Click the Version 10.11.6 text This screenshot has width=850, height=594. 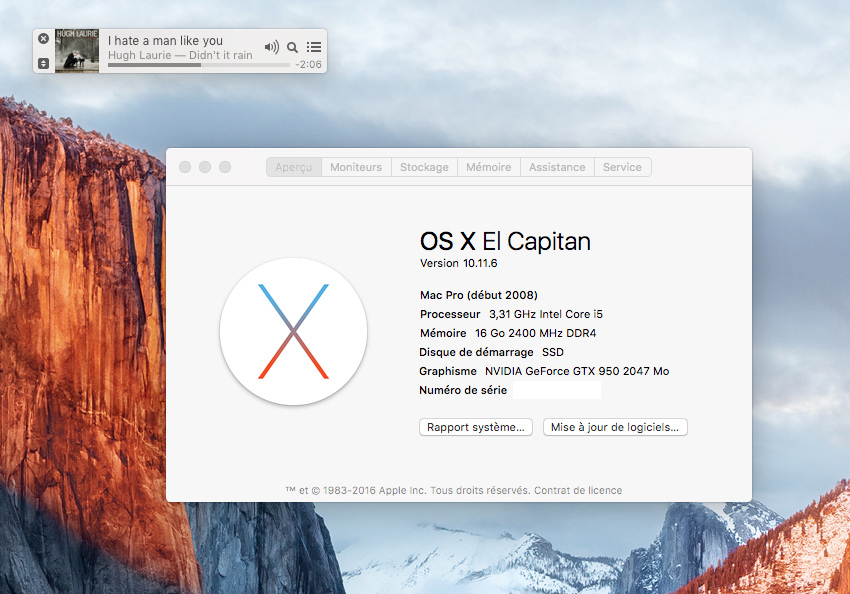tap(459, 263)
